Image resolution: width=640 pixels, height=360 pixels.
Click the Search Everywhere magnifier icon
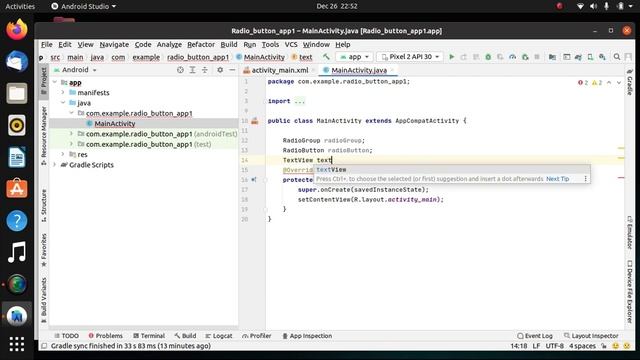click(x=617, y=57)
